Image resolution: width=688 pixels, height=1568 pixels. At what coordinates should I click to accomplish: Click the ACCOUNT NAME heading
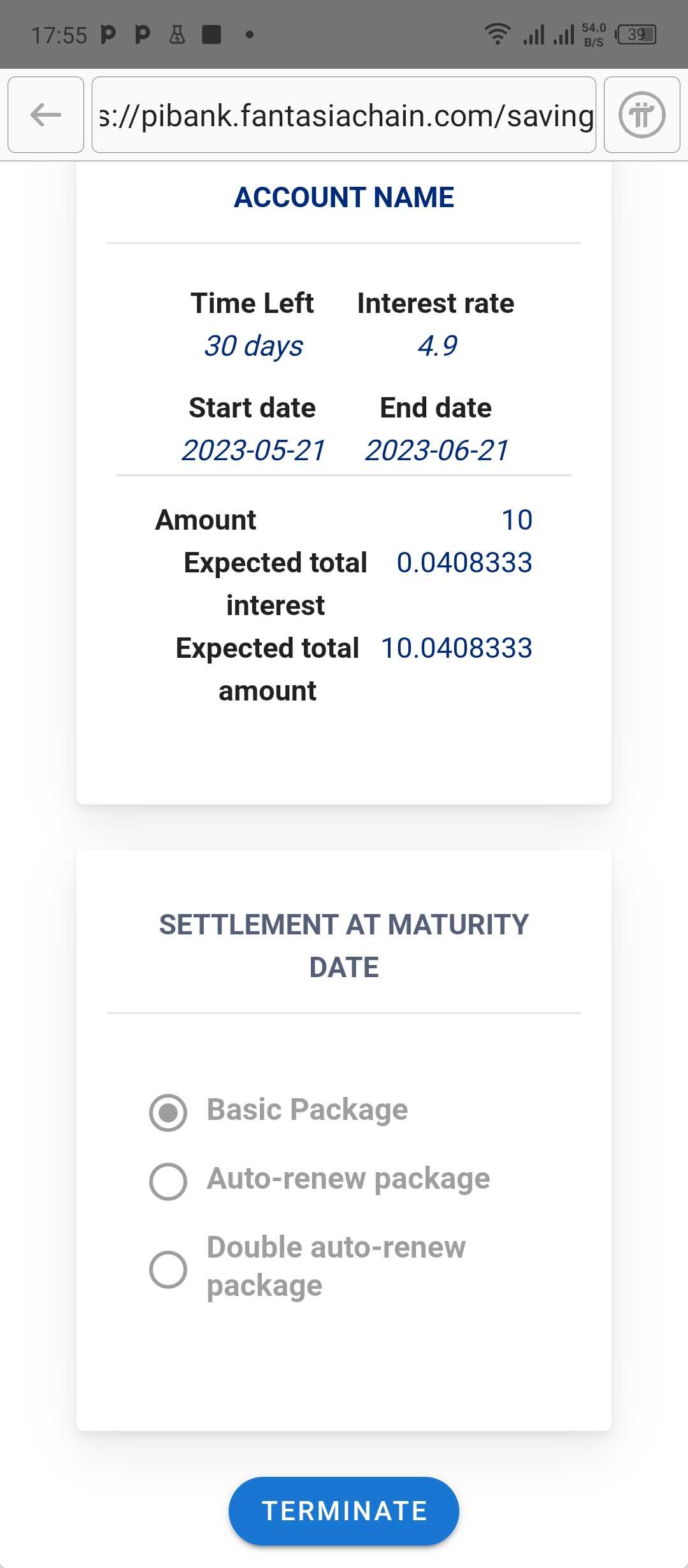tap(344, 198)
